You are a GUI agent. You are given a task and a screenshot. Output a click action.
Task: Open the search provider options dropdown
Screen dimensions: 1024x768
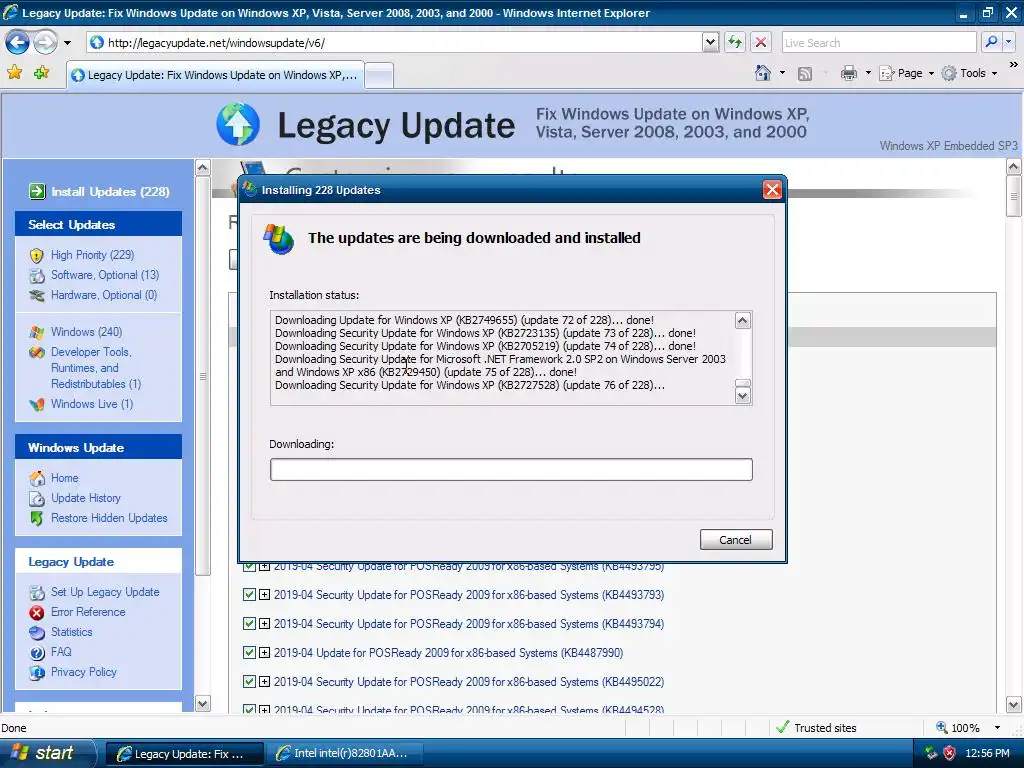1009,42
